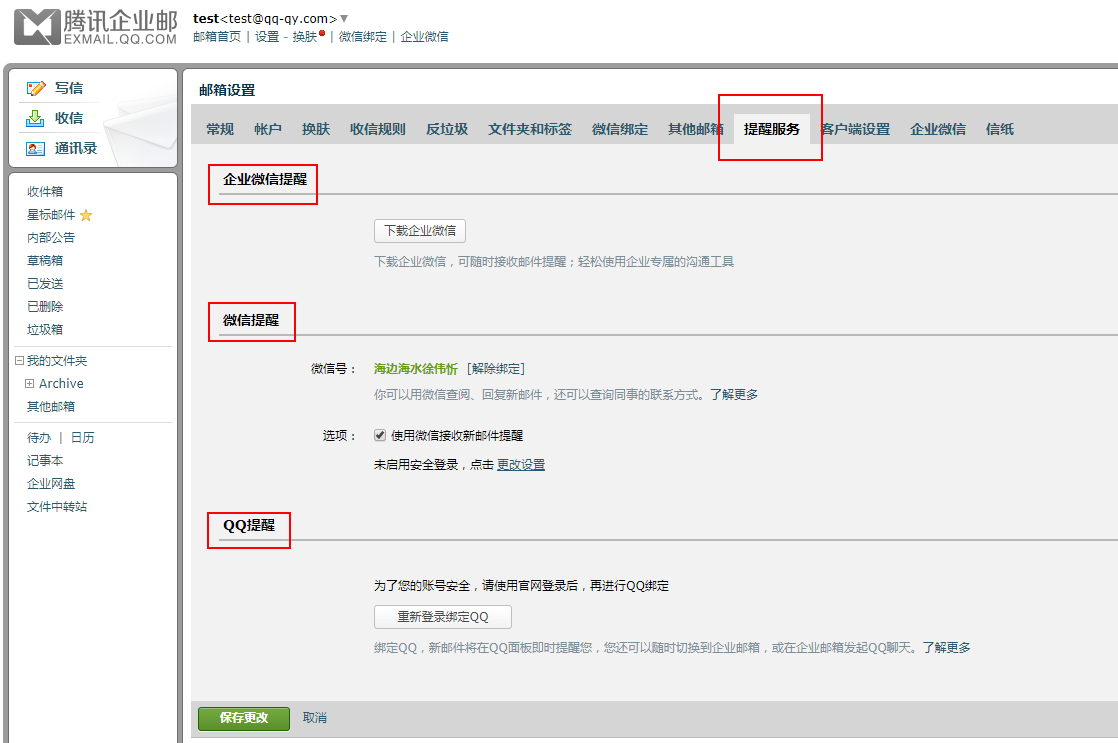Click 收信 to check mail

pos(69,118)
